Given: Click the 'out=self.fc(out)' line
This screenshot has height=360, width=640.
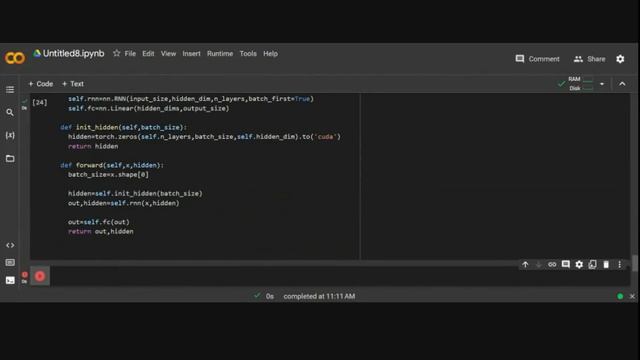Looking at the screenshot, I should coord(98,222).
